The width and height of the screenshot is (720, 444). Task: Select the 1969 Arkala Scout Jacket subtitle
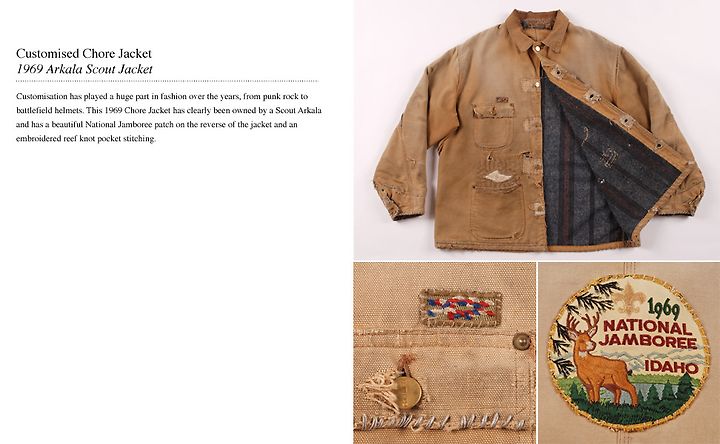pyautogui.click(x=84, y=69)
